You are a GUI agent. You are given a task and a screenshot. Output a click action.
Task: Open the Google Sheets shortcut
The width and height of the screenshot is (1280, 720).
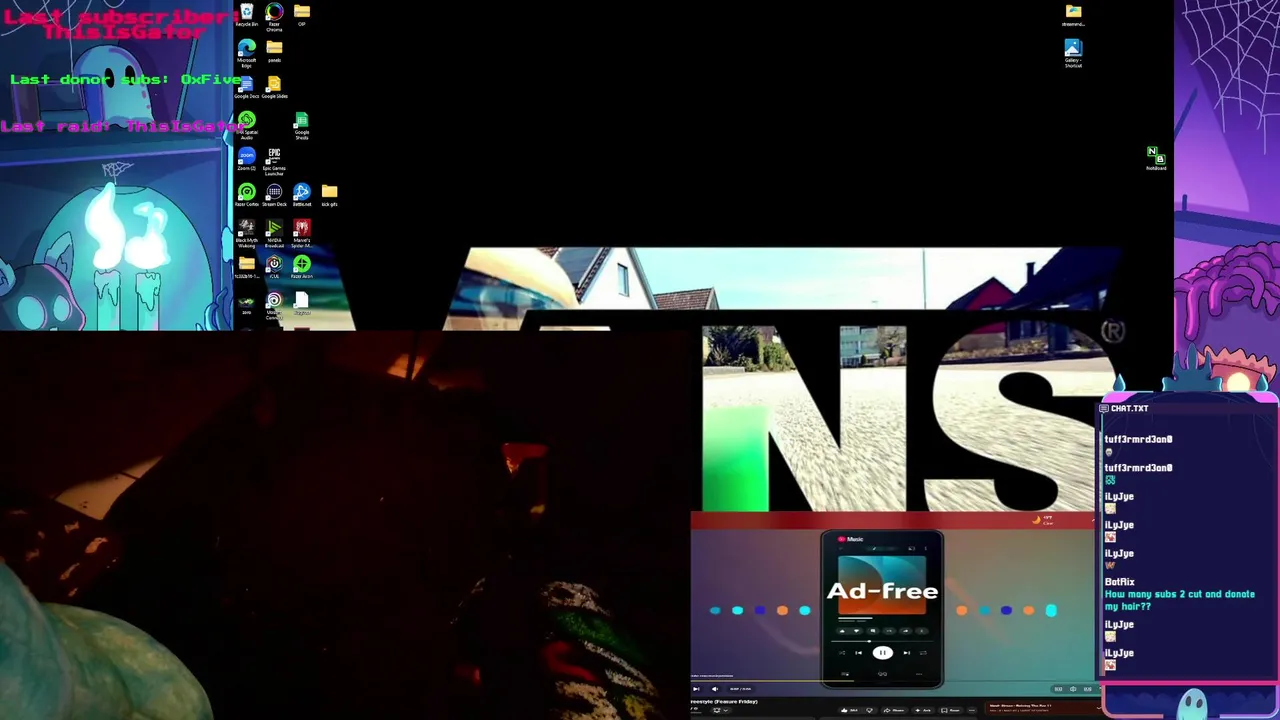(302, 125)
